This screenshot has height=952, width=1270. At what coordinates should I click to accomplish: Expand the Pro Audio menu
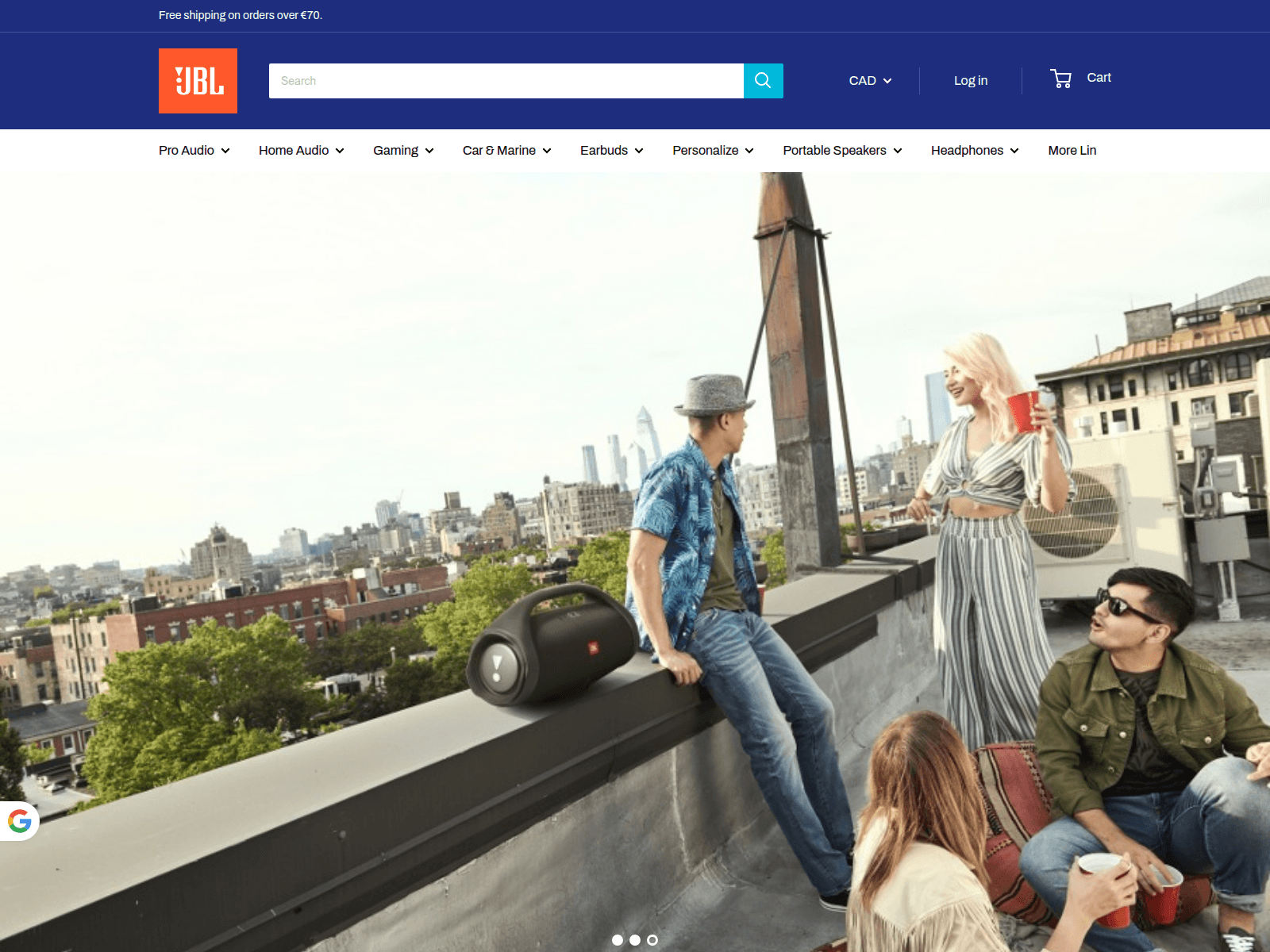[x=194, y=151]
